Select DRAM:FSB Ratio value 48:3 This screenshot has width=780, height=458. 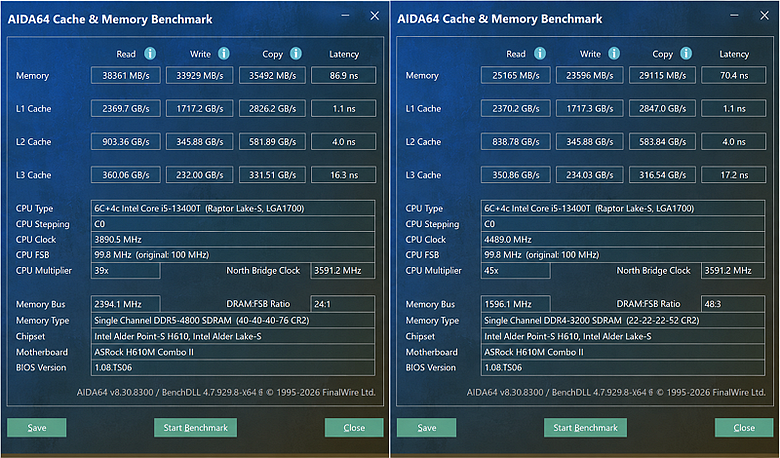(733, 304)
